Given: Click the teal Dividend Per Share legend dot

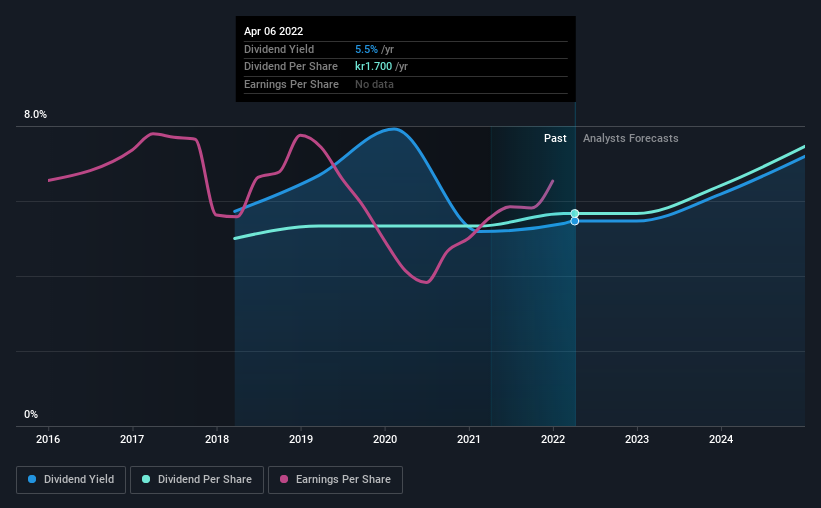Looking at the screenshot, I should [146, 479].
